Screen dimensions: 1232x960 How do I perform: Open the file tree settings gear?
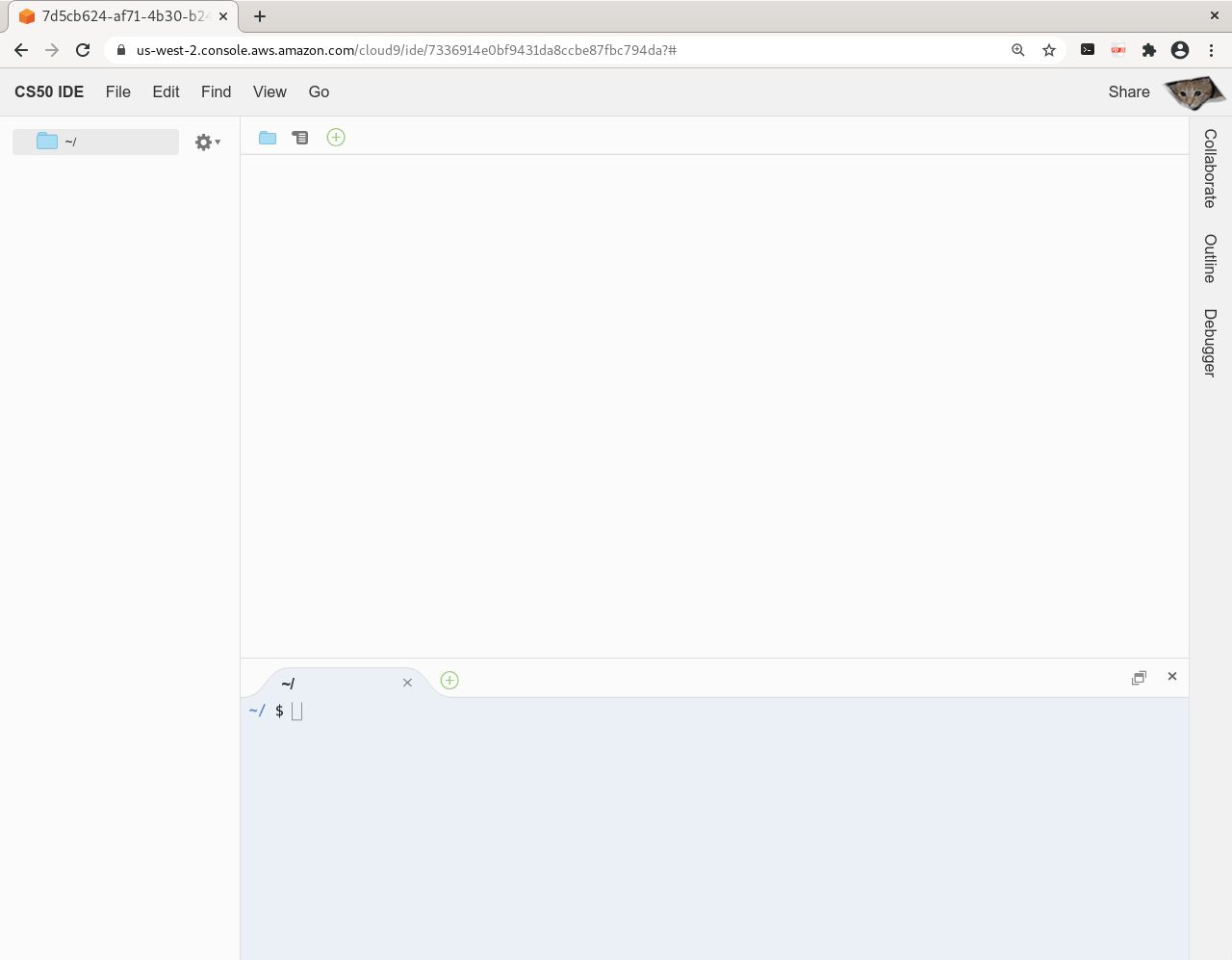pos(202,142)
